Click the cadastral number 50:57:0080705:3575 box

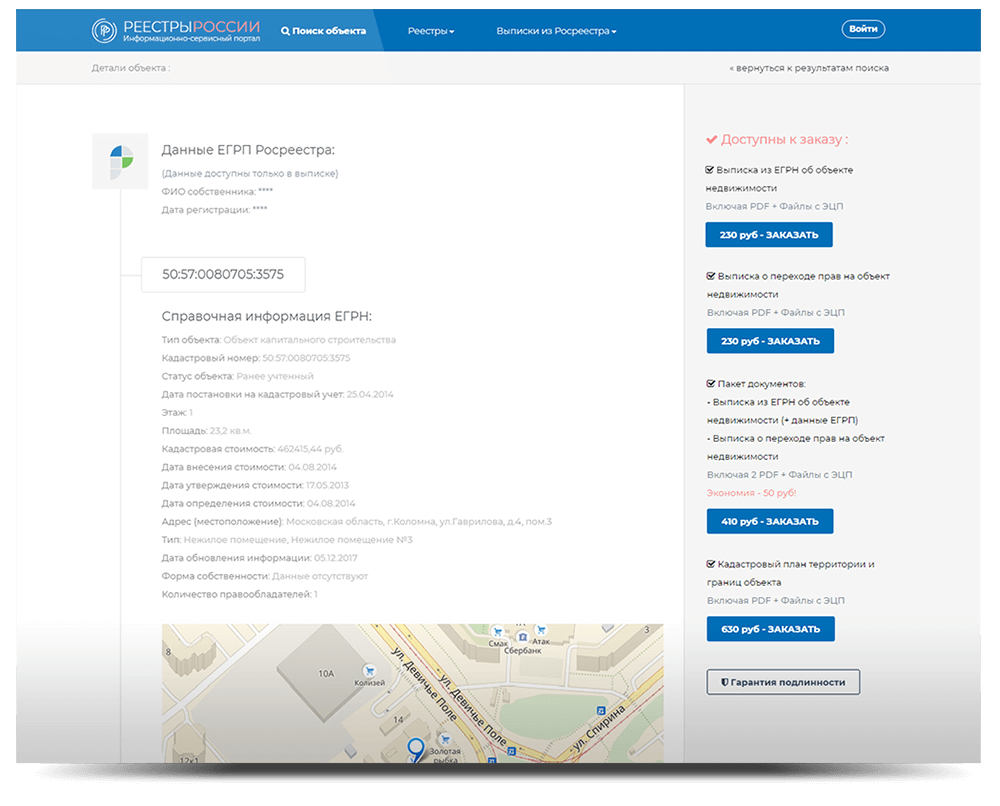(223, 274)
